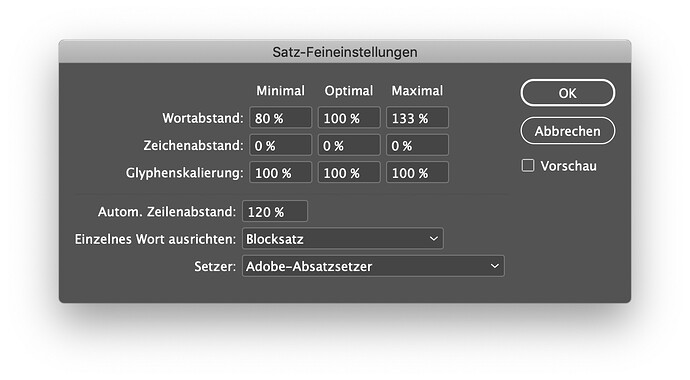Click the OK button

568,93
